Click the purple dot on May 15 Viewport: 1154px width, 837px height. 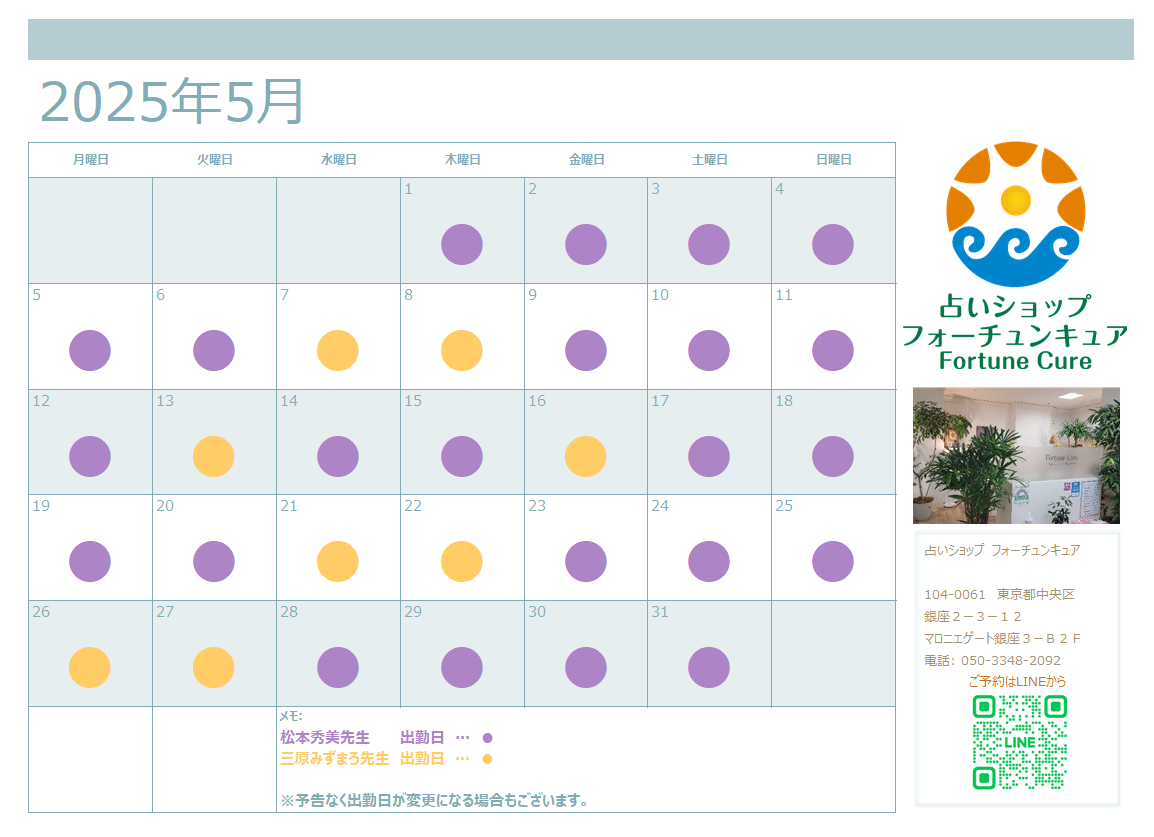click(462, 456)
